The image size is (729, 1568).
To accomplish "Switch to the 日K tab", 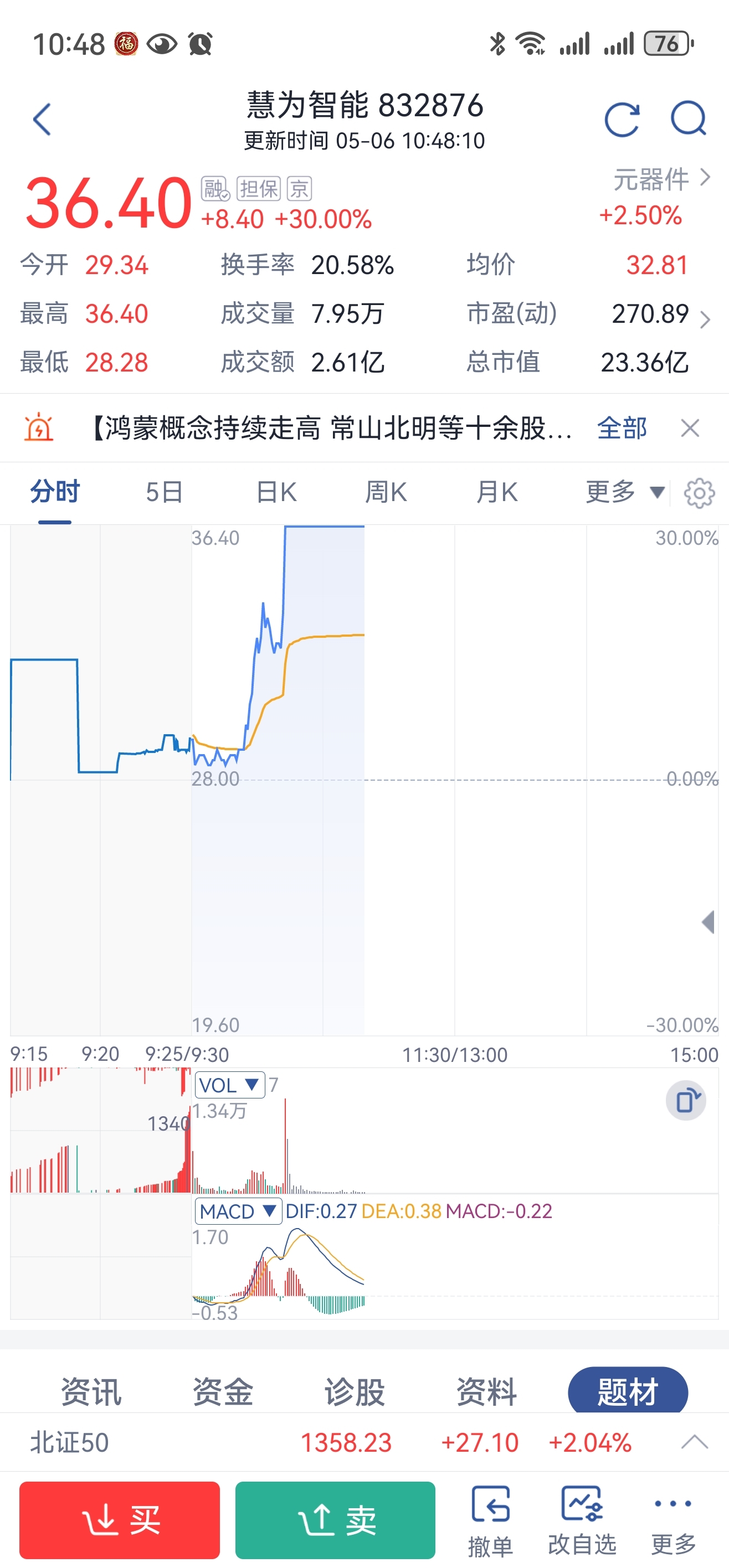I will point(276,492).
